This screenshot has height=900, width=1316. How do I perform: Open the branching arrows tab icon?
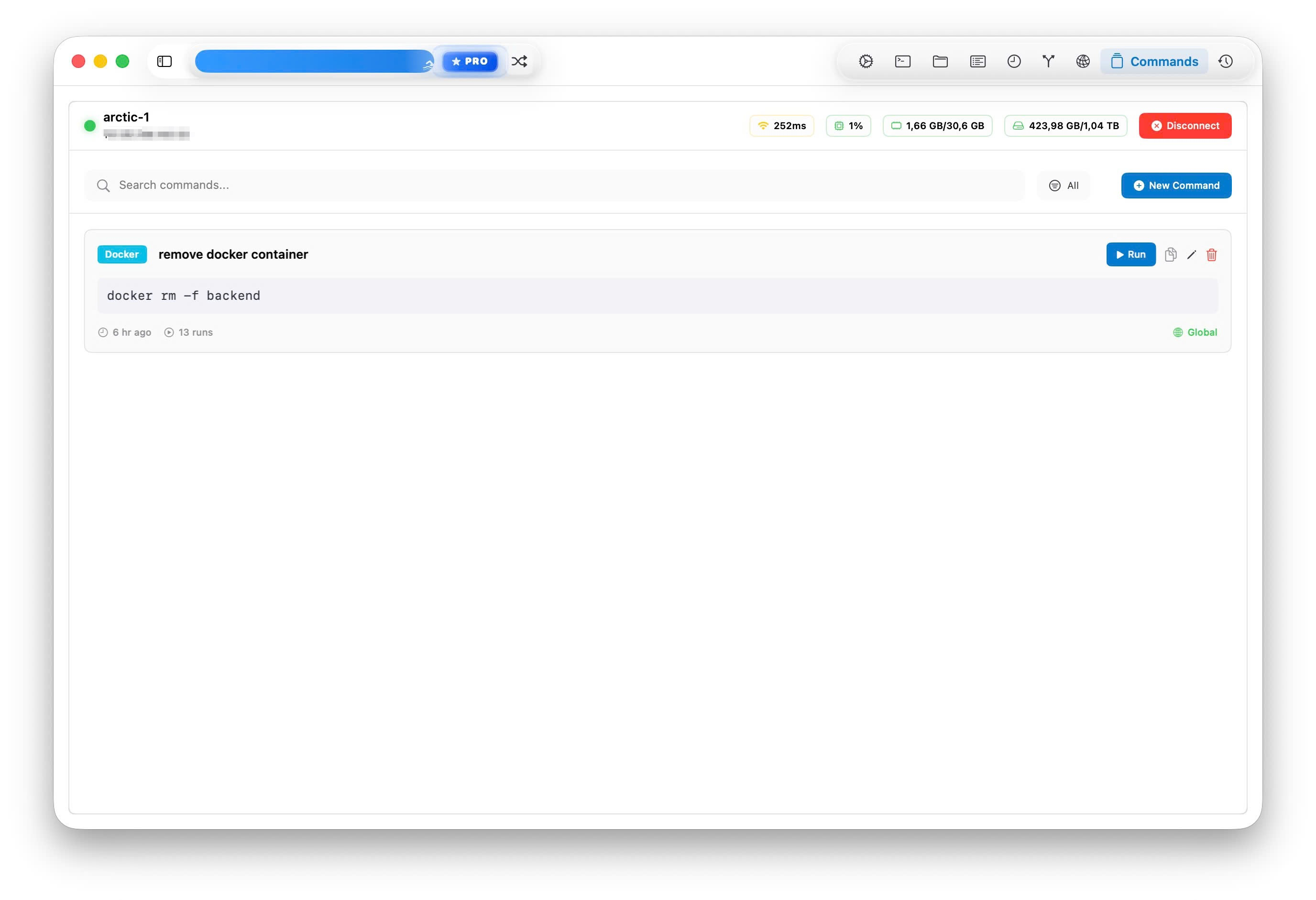pos(1048,61)
